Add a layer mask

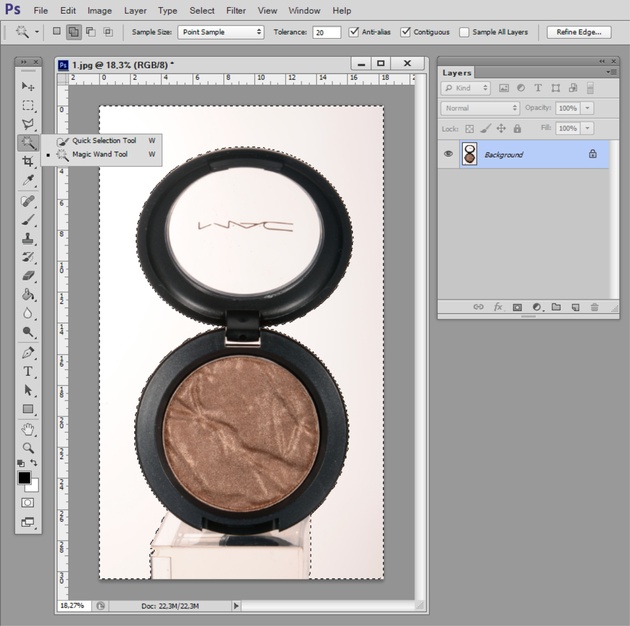[x=517, y=307]
